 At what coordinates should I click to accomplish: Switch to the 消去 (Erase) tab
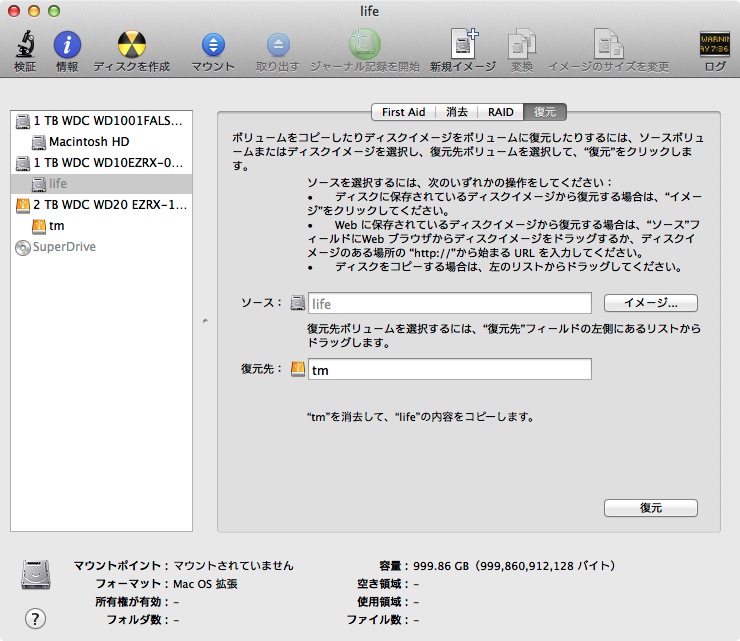(x=457, y=112)
